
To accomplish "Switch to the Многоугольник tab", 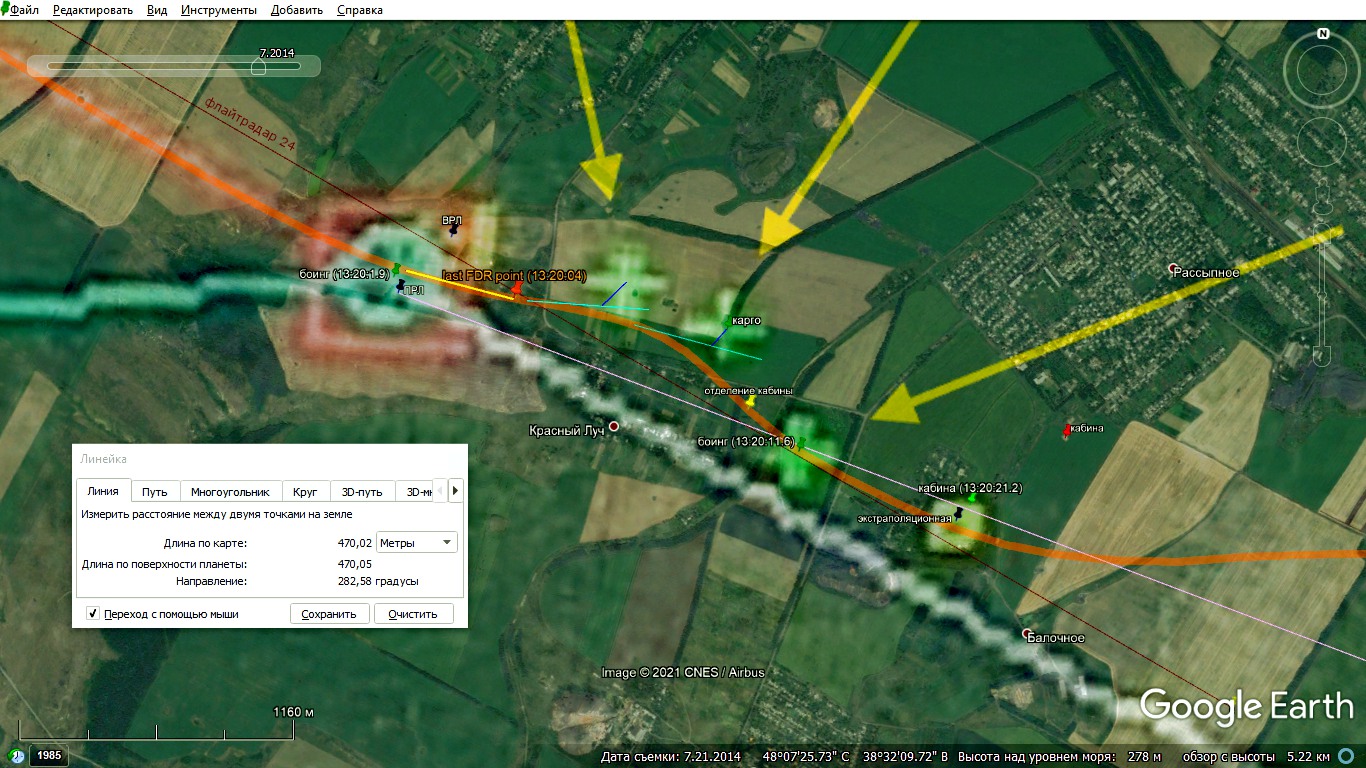I will point(231,492).
